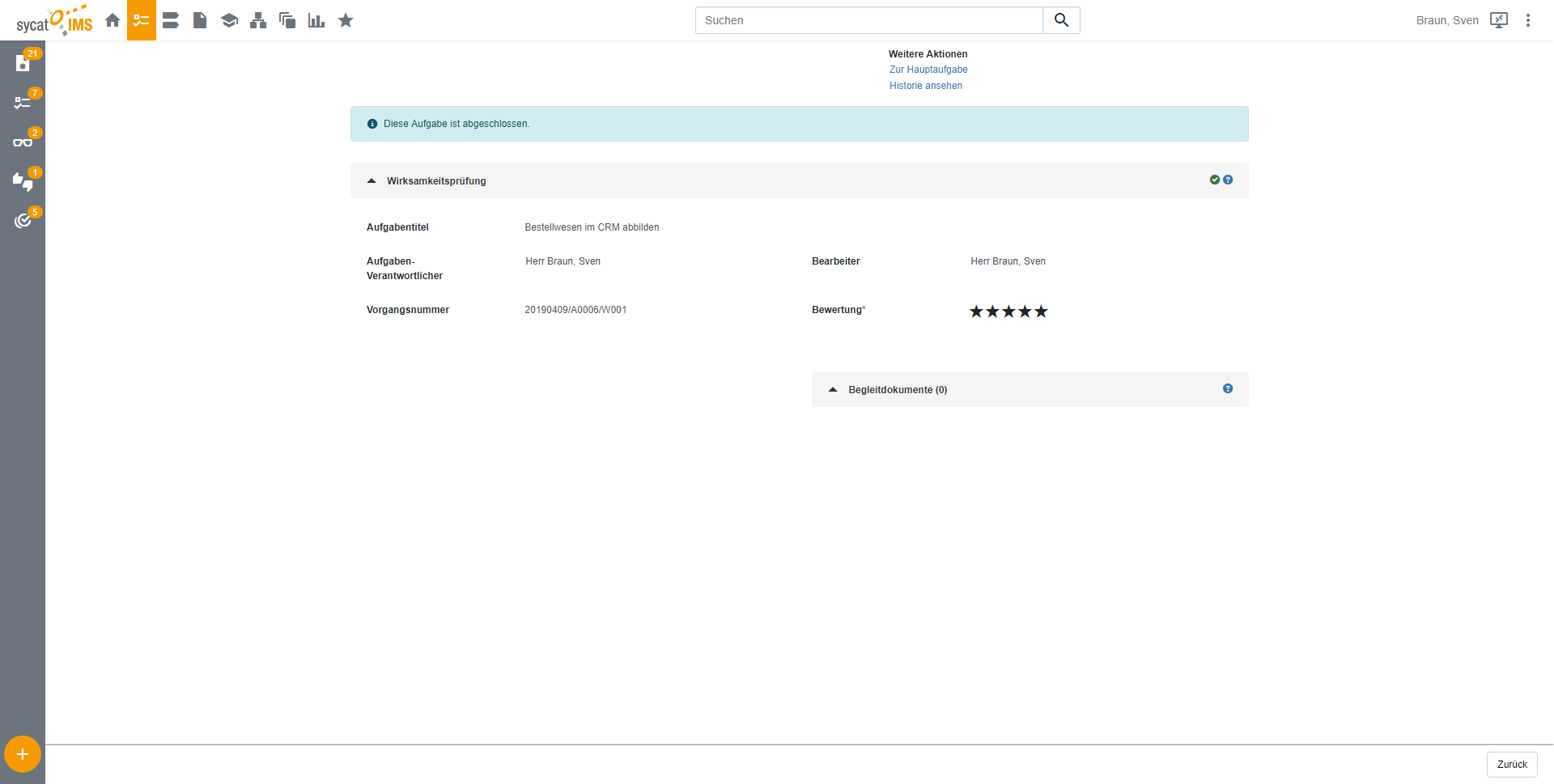Open the organization chart icon
This screenshot has width=1554, height=784.
tap(258, 20)
